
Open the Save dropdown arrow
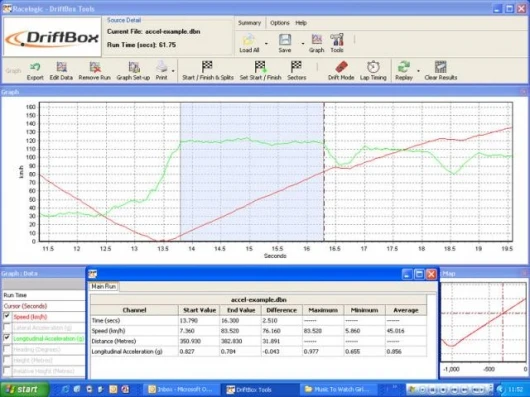click(303, 43)
